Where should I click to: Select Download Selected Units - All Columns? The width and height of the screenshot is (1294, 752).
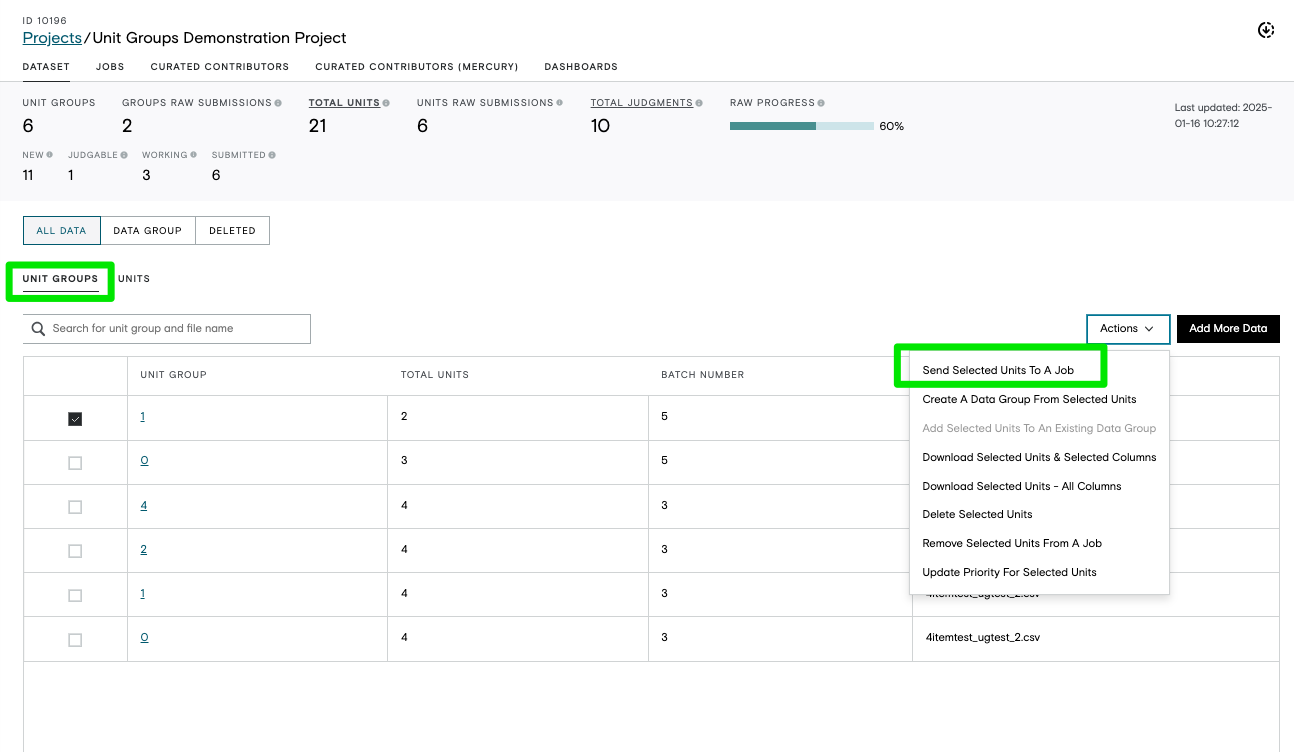[x=1021, y=486]
